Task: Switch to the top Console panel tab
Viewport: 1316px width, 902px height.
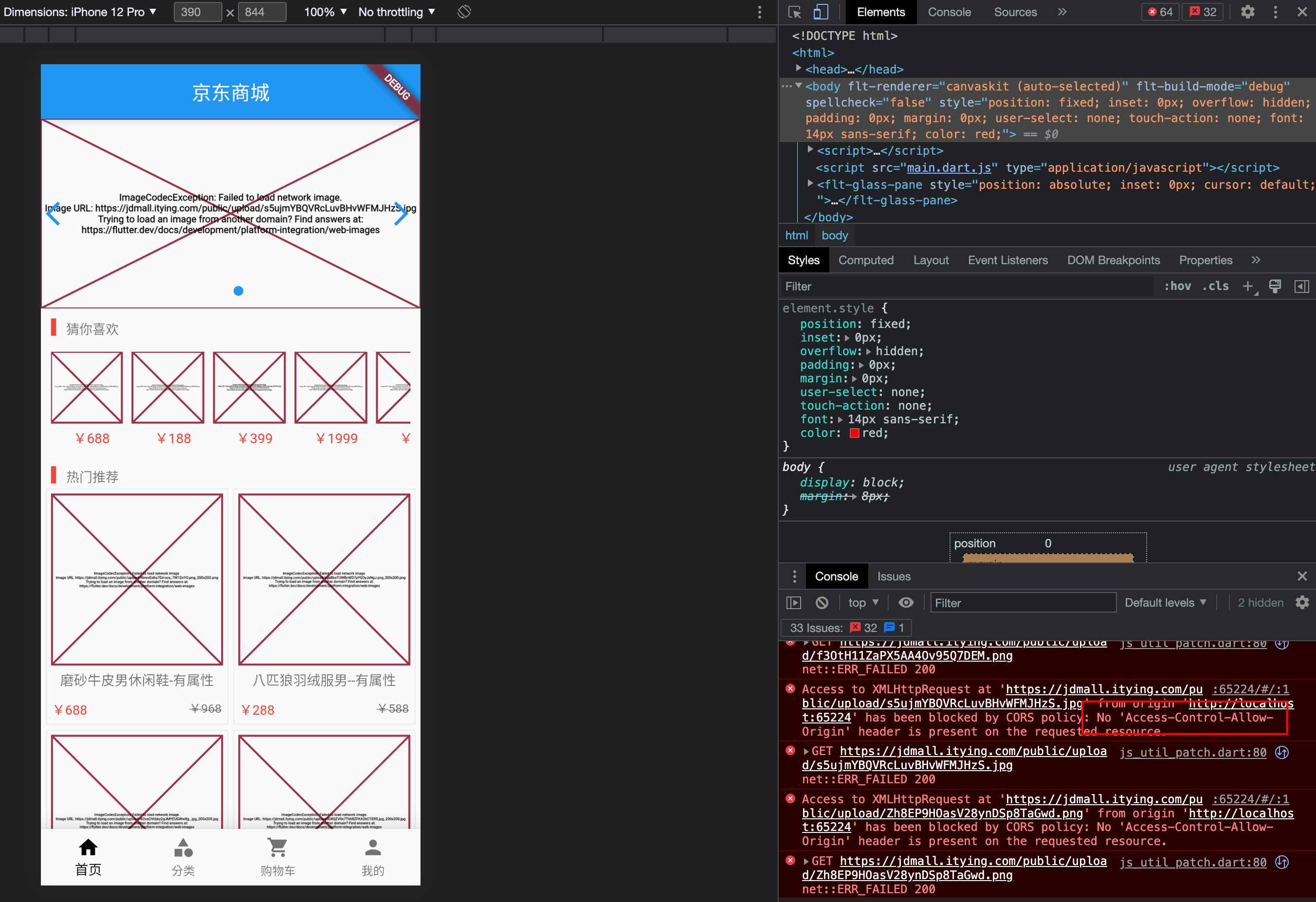Action: tap(949, 12)
